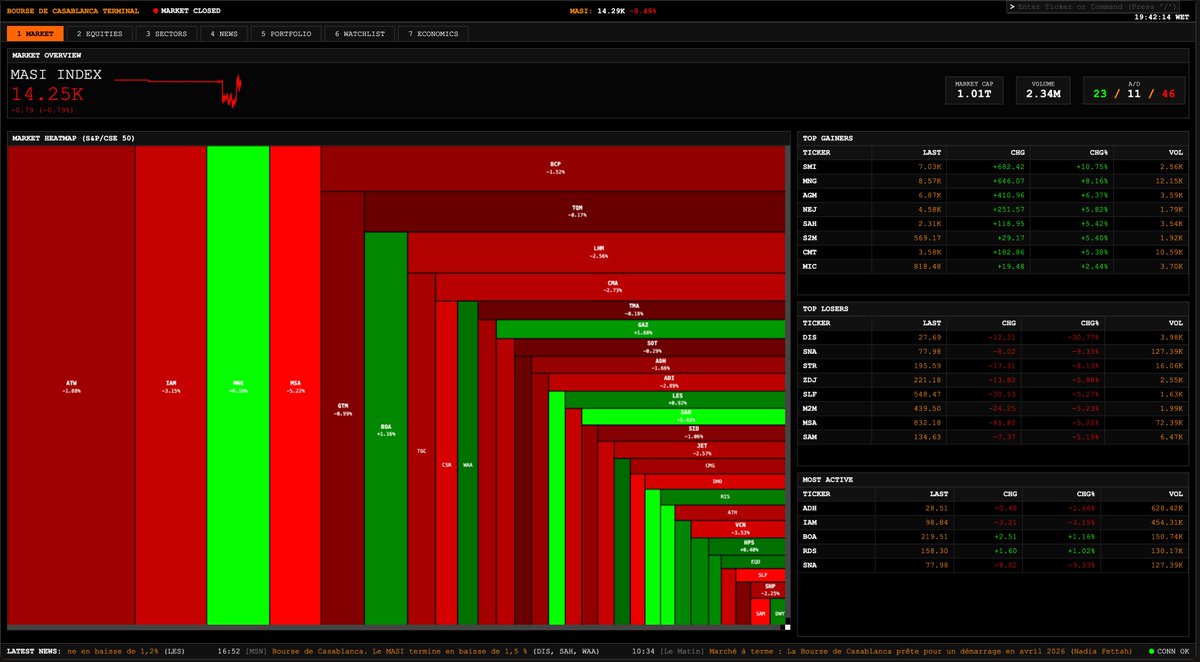The image size is (1200, 662).
Task: Select the GAZ heatmap tile
Action: pyautogui.click(x=642, y=329)
